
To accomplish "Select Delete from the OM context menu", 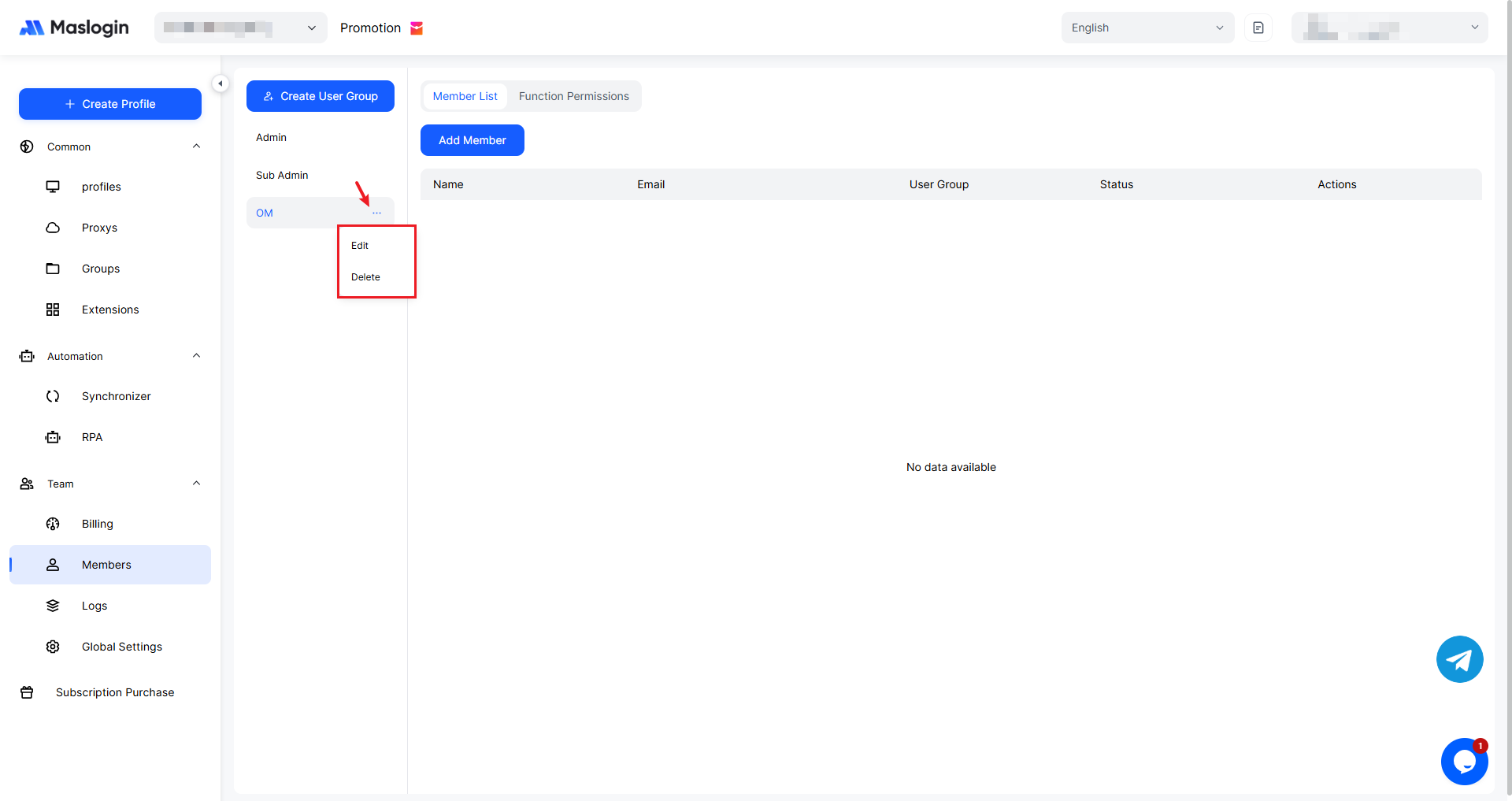I will pyautogui.click(x=365, y=277).
